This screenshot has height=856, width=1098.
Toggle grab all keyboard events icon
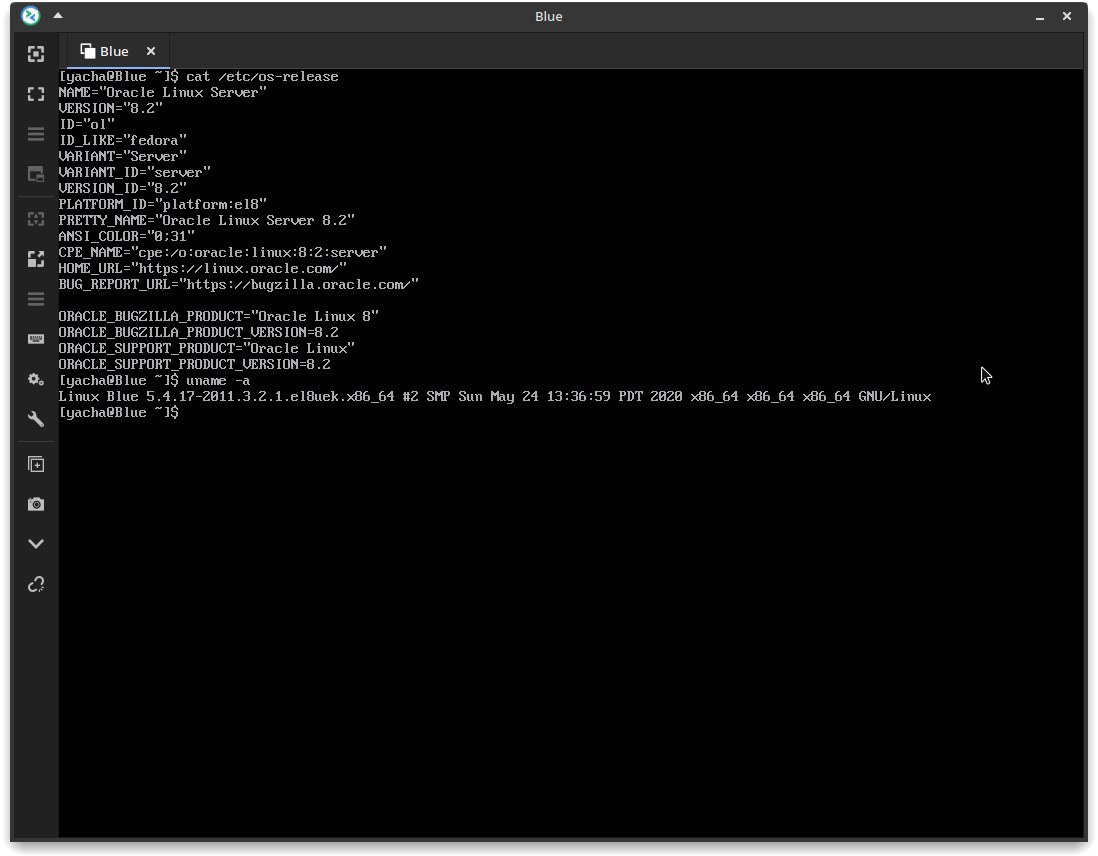[36, 339]
